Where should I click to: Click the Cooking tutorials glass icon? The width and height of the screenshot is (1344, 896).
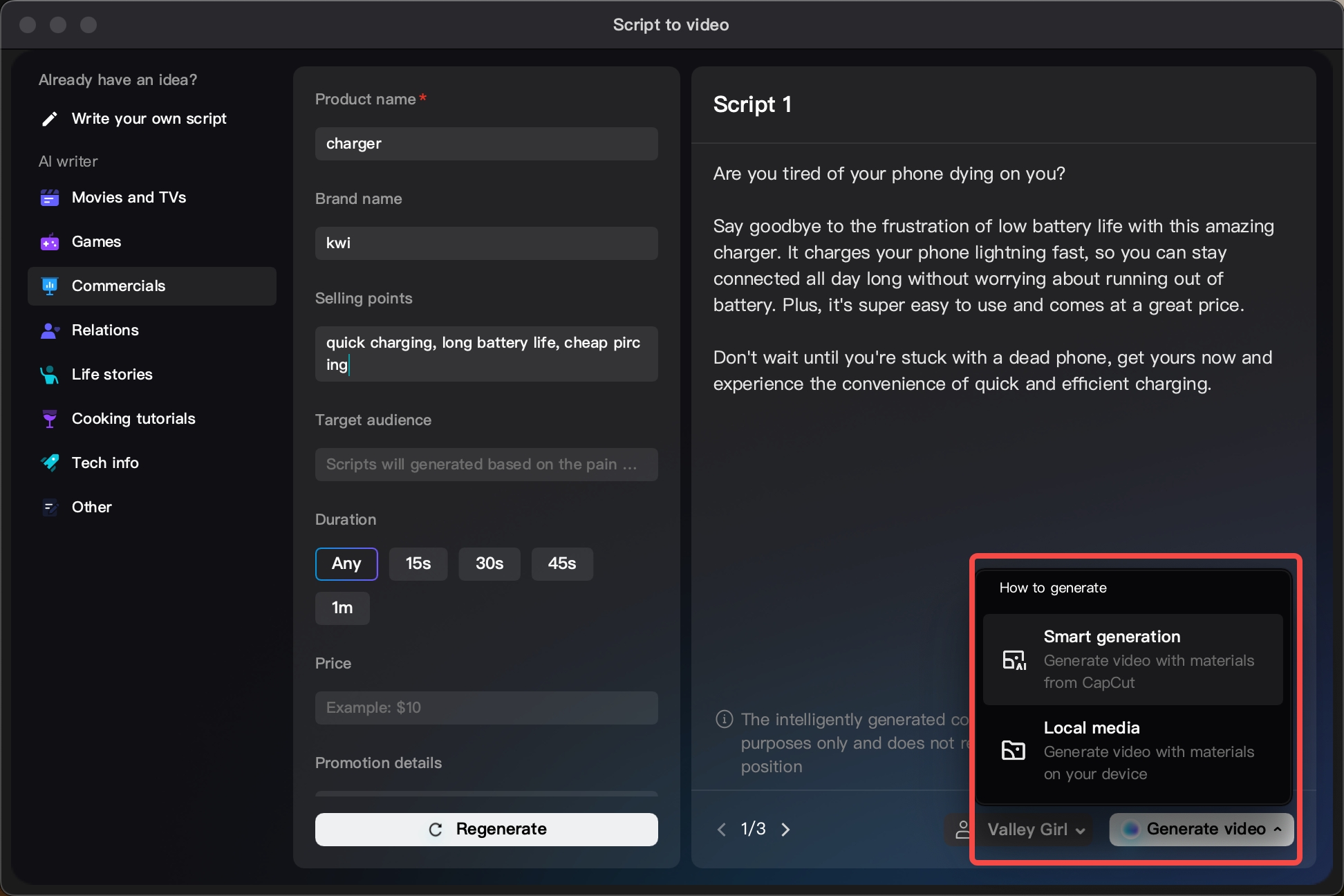[49, 419]
